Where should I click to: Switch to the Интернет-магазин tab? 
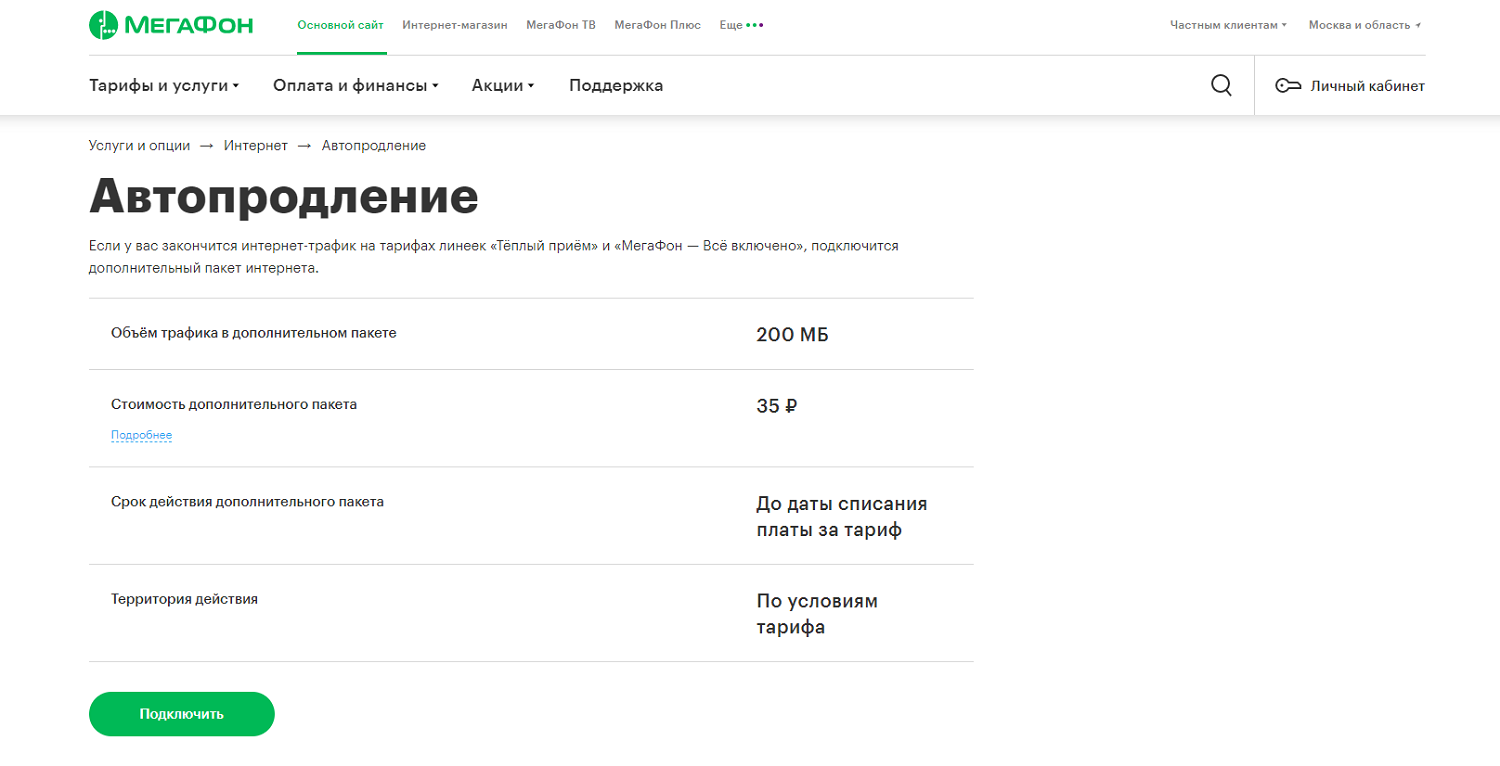[455, 25]
